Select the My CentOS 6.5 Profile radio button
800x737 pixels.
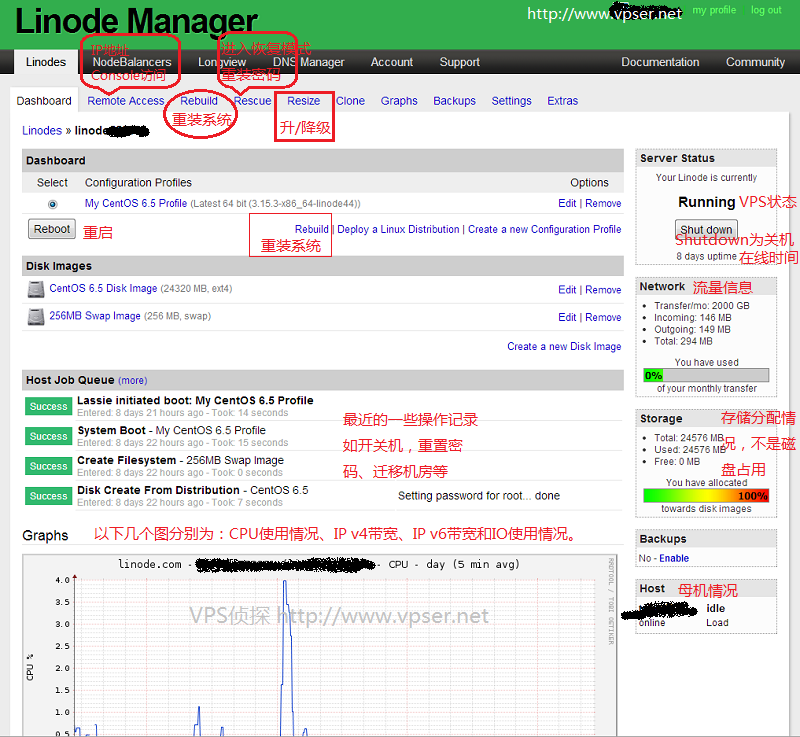52,204
